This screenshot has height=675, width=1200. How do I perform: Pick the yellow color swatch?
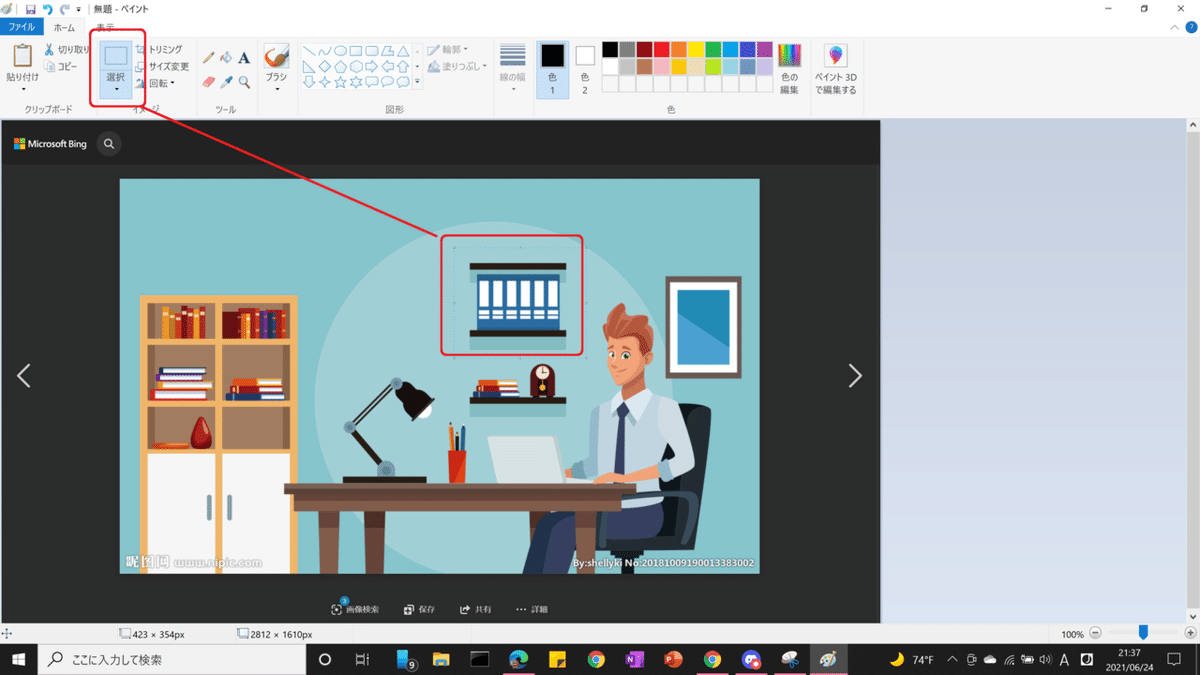[696, 49]
